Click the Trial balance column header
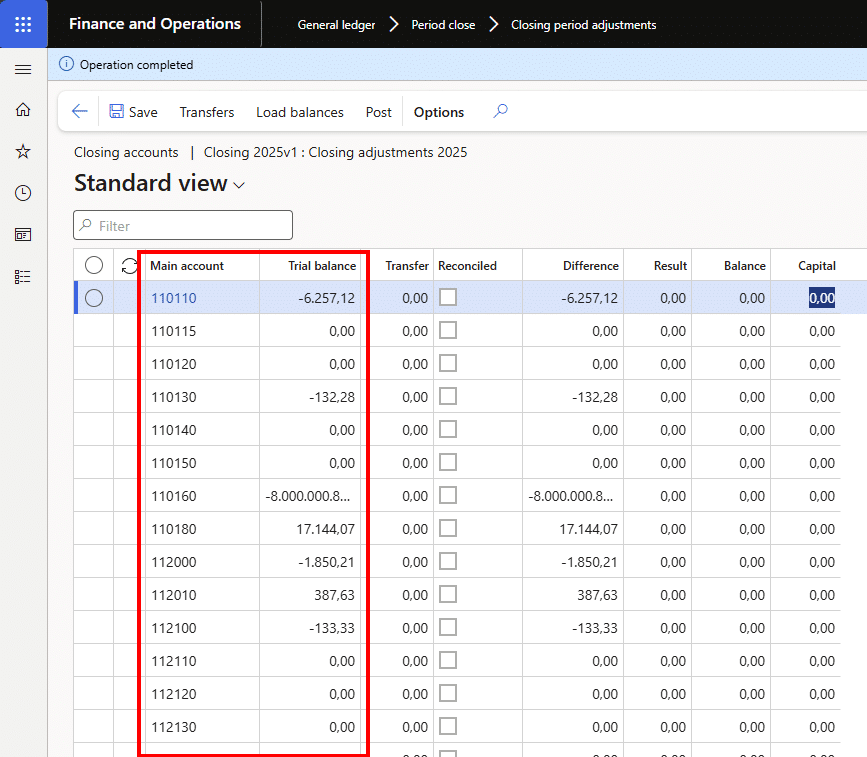 tap(322, 266)
